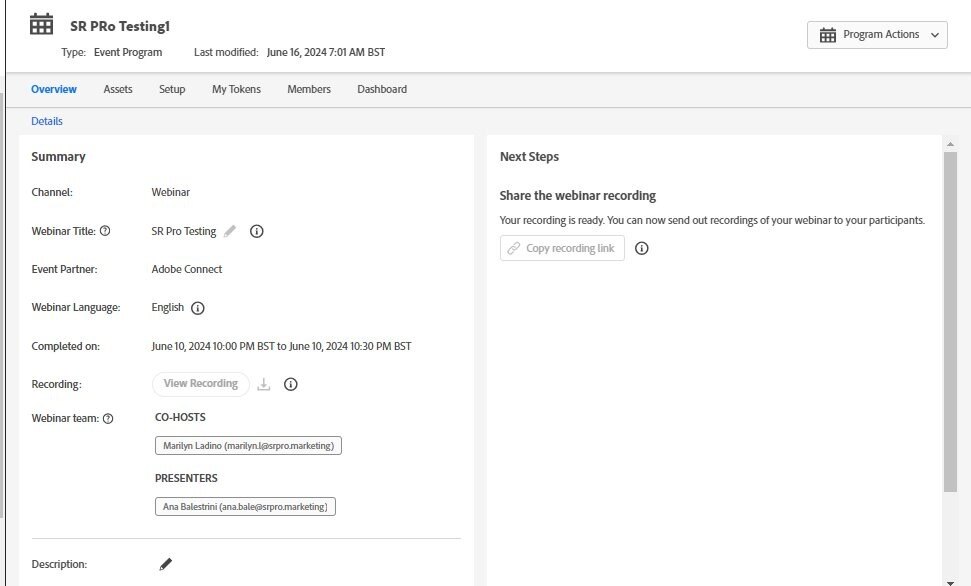Edit webinar title with pencil icon

coord(230,231)
